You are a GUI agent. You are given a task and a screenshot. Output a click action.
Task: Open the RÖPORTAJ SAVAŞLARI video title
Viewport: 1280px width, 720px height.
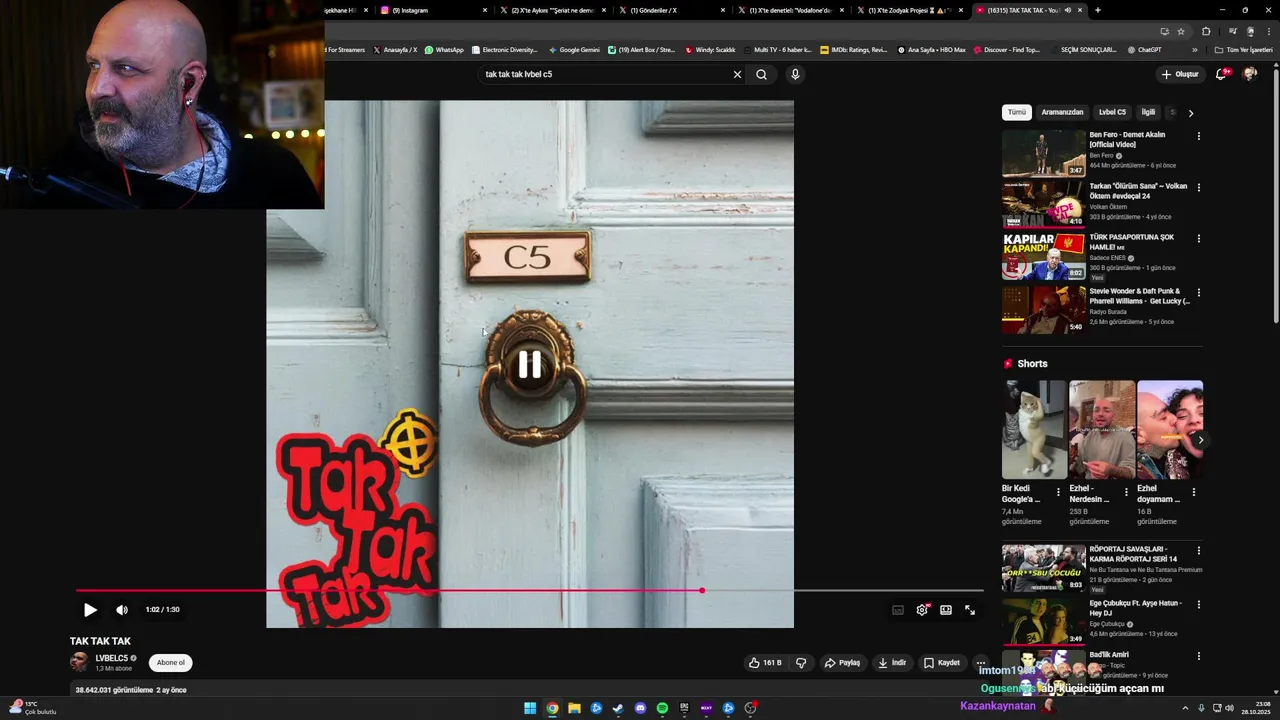[1133, 554]
